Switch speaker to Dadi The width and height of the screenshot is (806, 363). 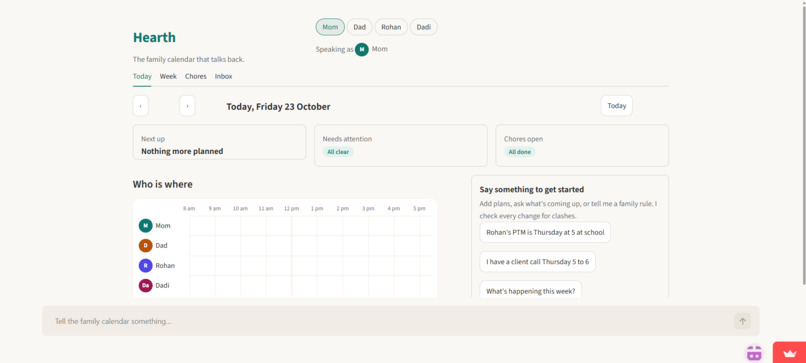click(424, 27)
